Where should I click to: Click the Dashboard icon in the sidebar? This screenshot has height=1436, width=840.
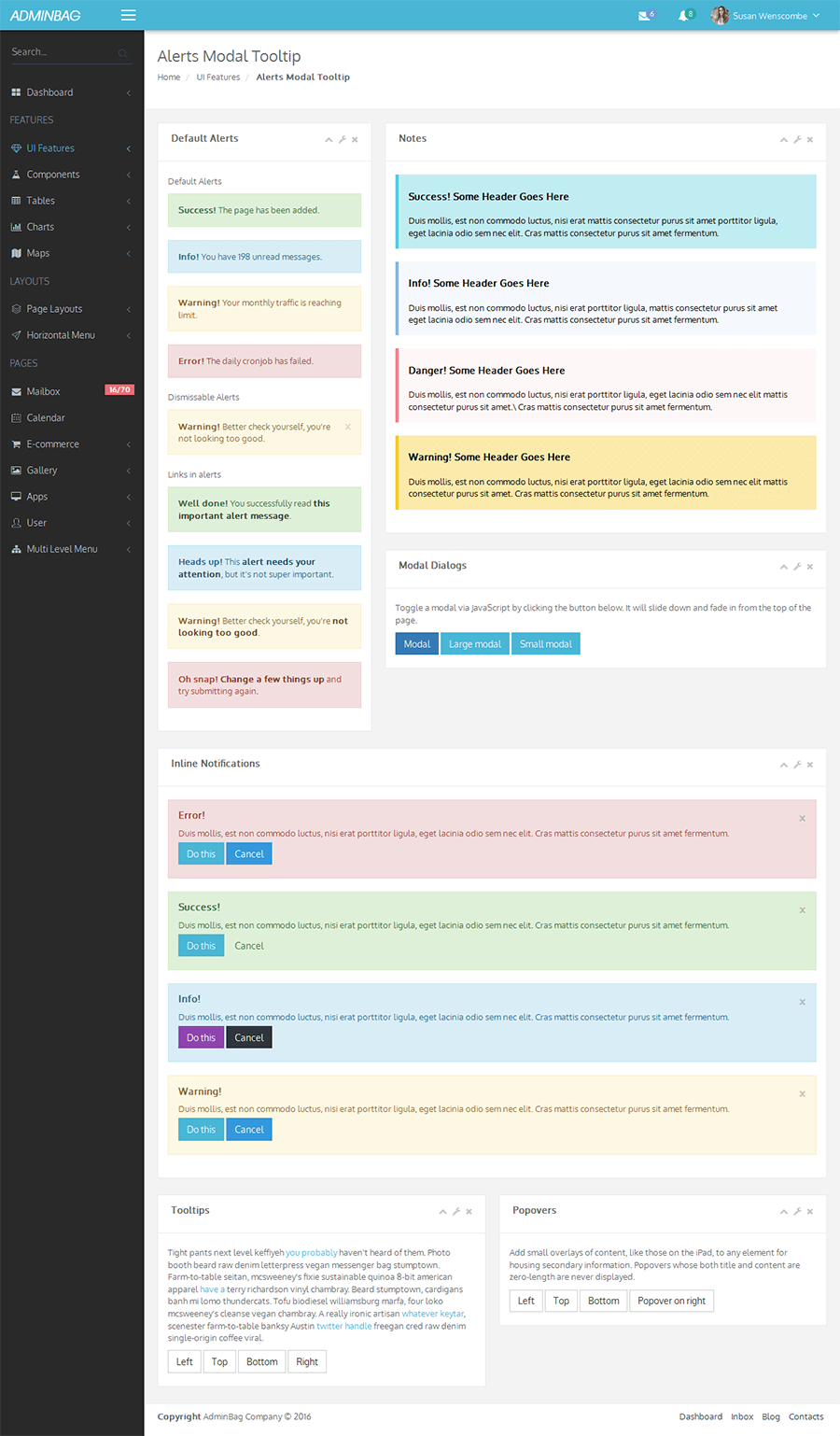[16, 92]
